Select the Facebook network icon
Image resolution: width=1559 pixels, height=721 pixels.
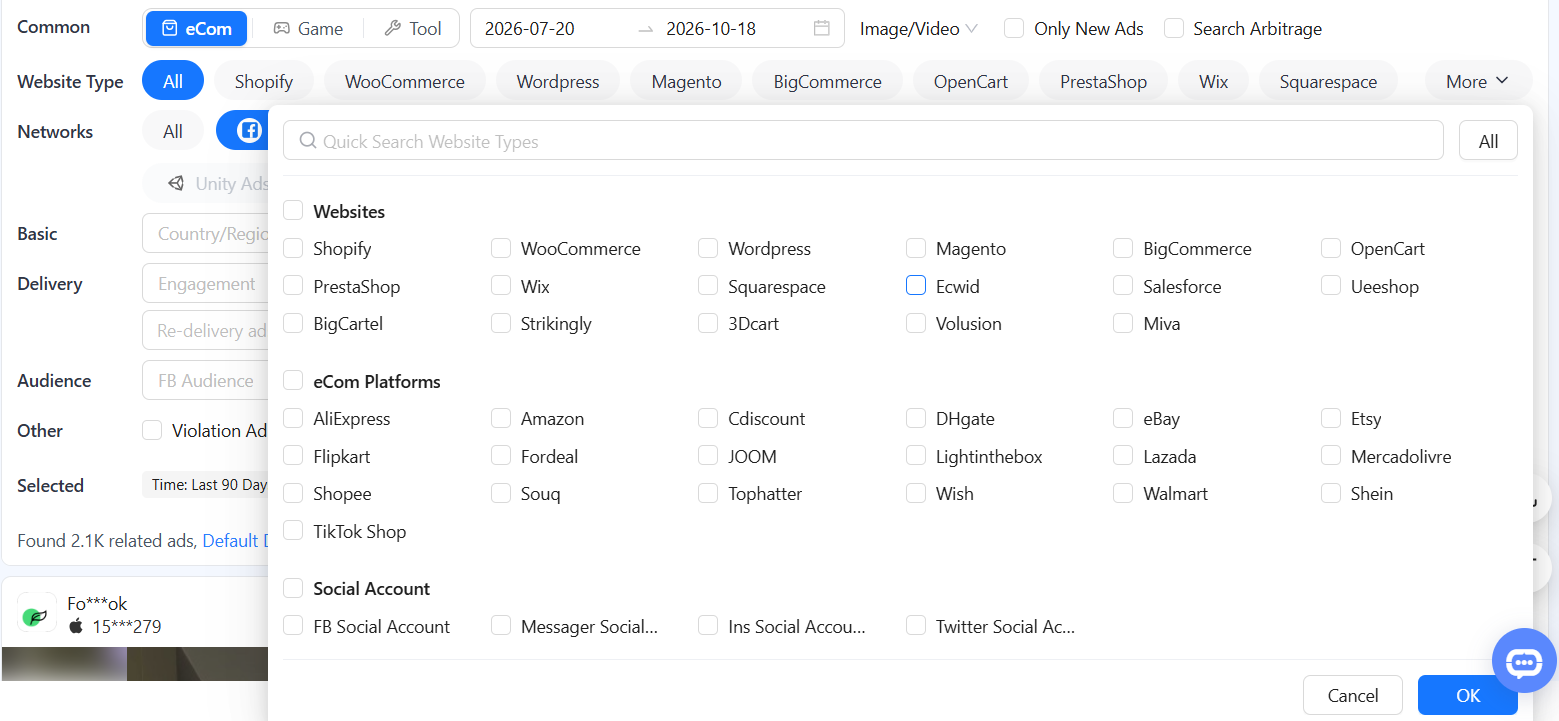click(x=249, y=131)
